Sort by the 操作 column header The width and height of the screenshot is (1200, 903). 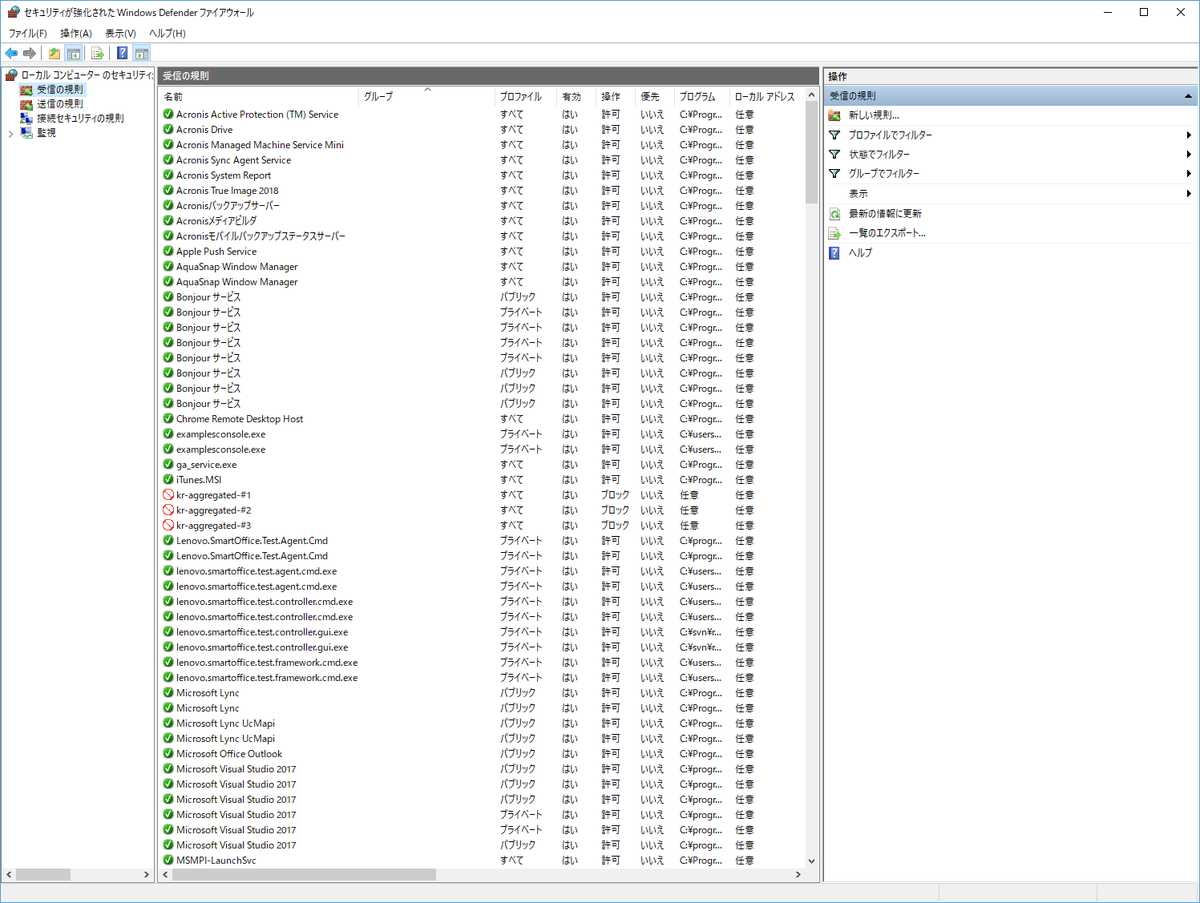point(616,97)
